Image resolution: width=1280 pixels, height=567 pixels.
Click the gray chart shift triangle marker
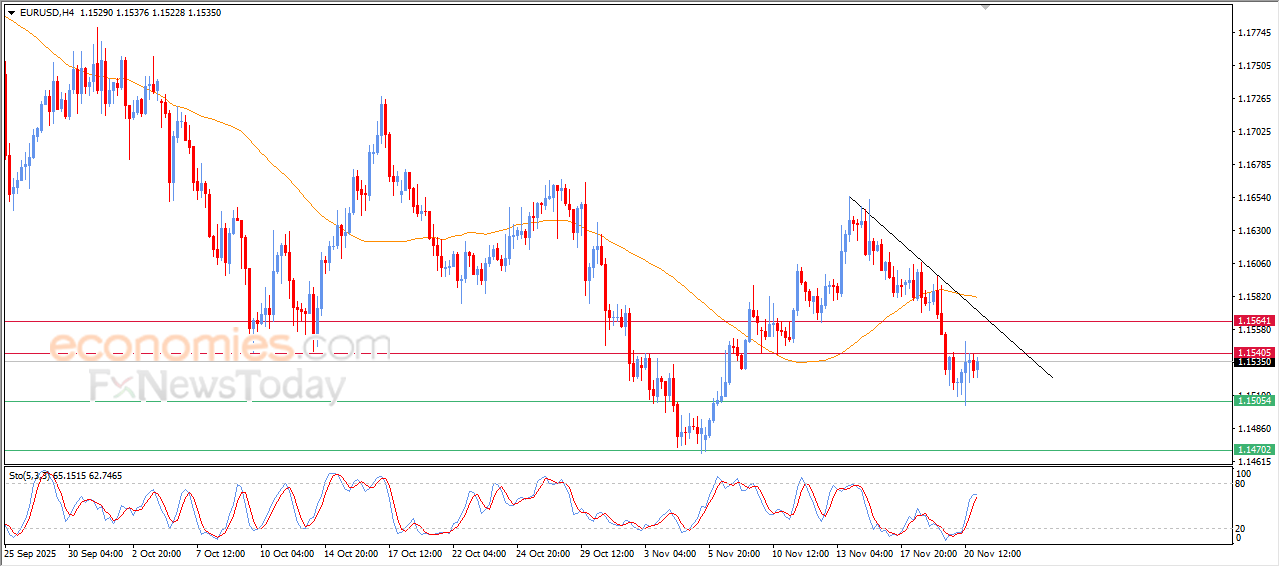[987, 8]
